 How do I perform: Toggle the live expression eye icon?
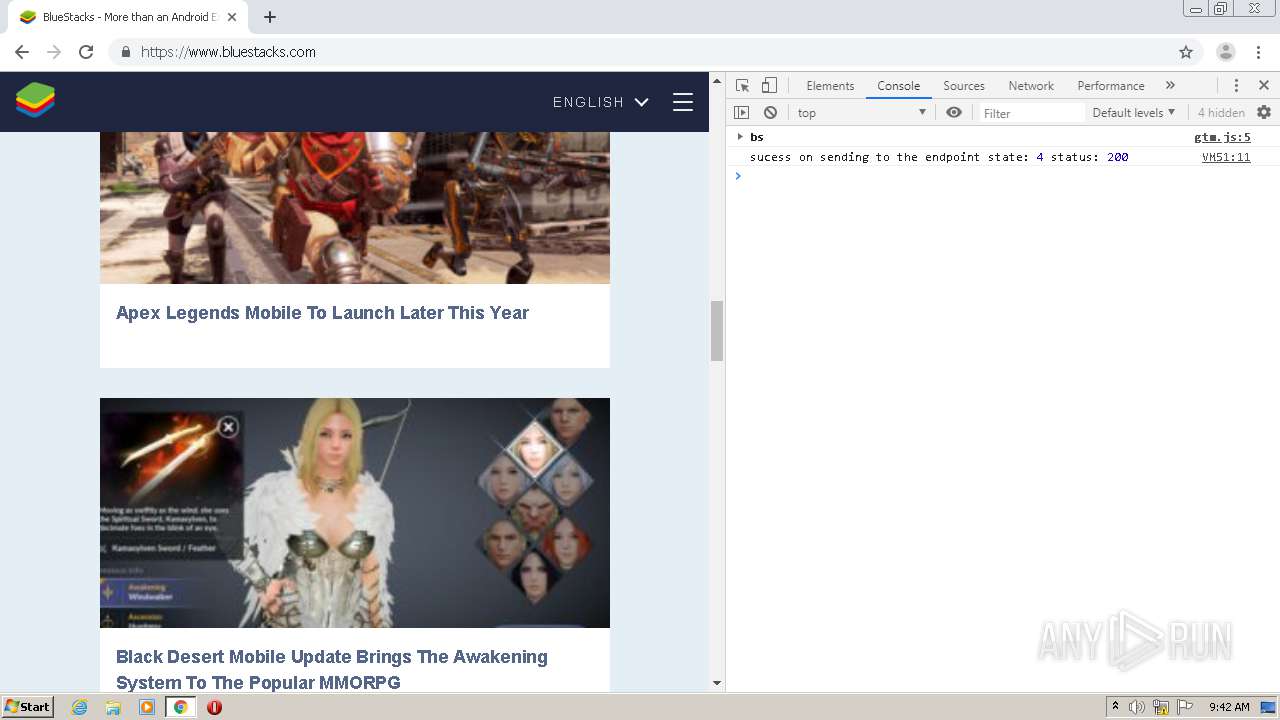[x=954, y=113]
